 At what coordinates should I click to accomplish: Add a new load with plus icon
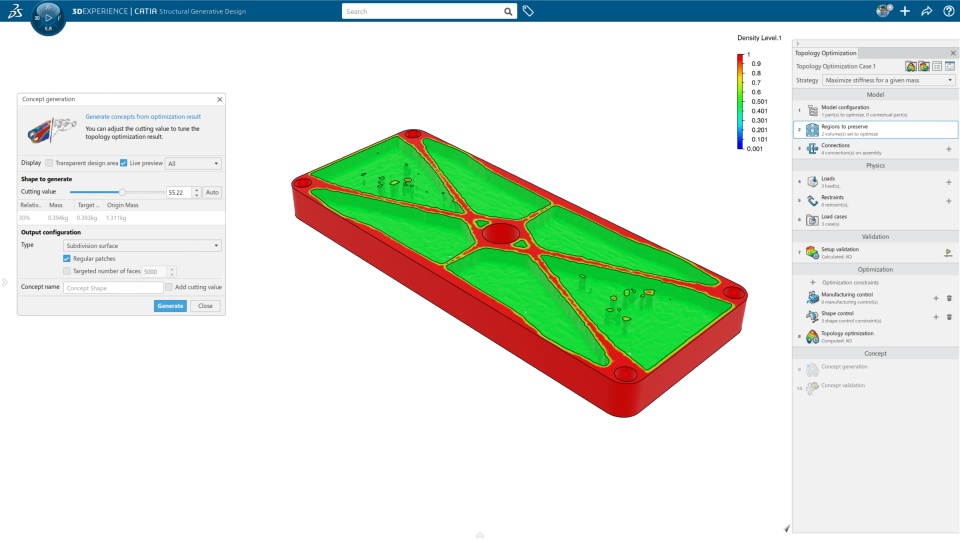(x=948, y=182)
